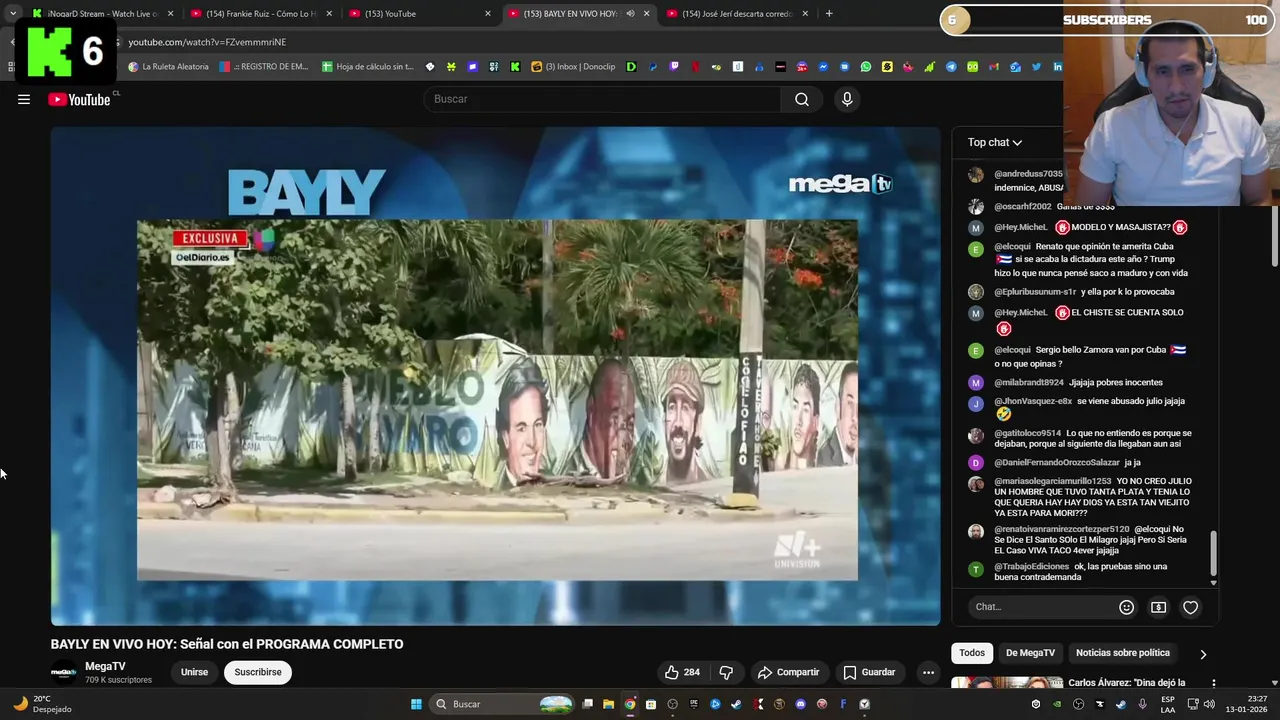Click the Compartir share button

point(788,672)
